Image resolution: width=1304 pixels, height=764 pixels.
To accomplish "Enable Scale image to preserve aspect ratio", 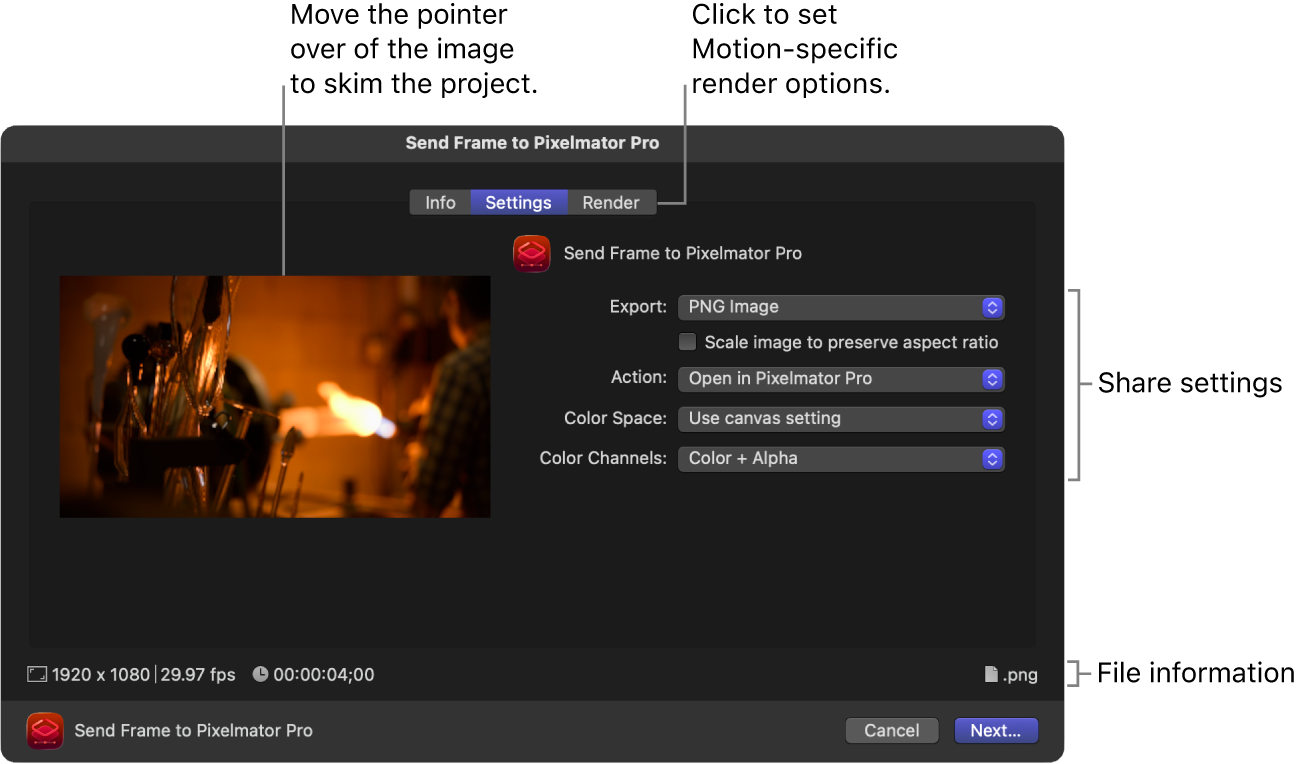I will tap(688, 342).
